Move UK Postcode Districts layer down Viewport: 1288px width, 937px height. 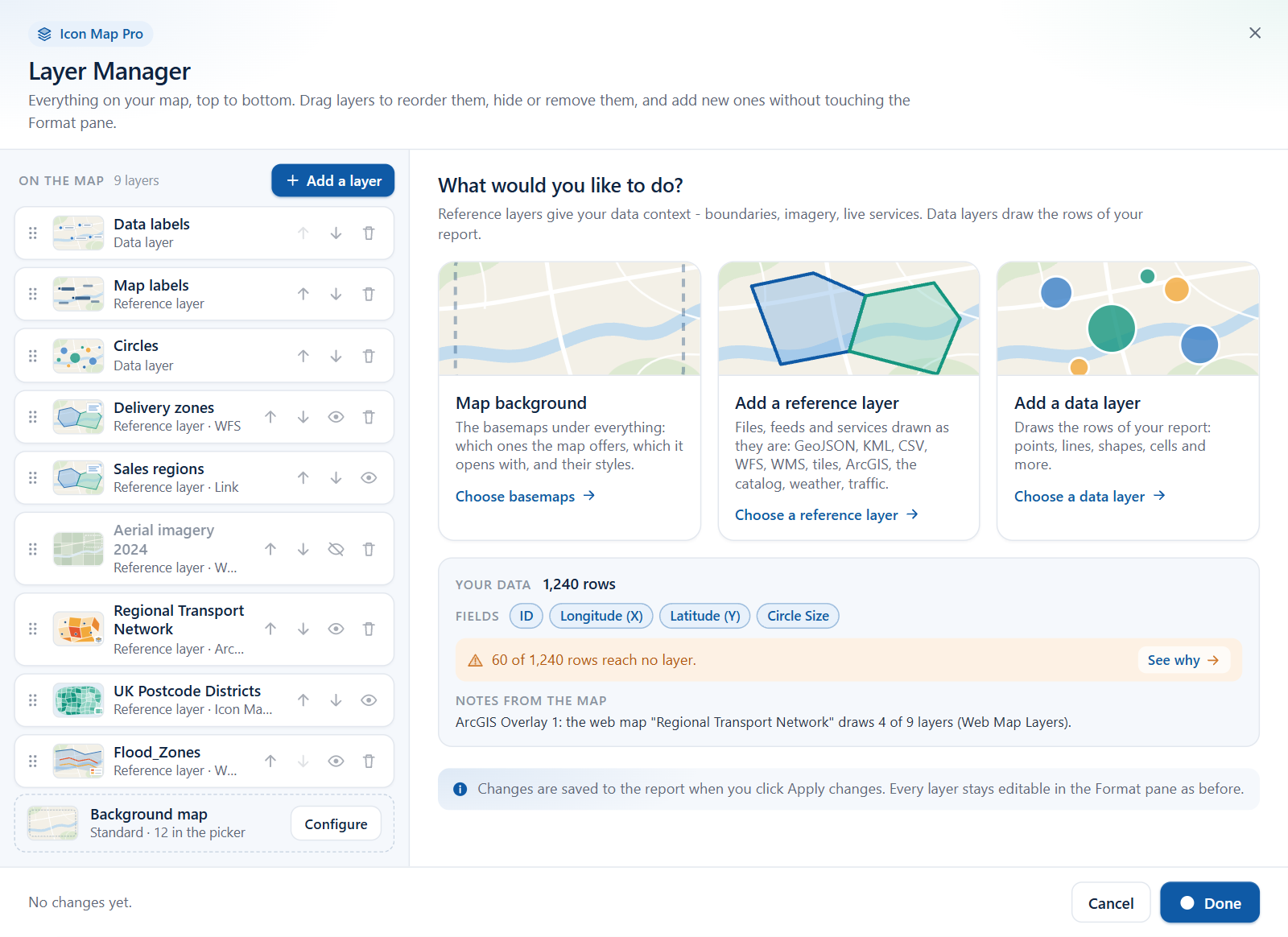tap(336, 700)
